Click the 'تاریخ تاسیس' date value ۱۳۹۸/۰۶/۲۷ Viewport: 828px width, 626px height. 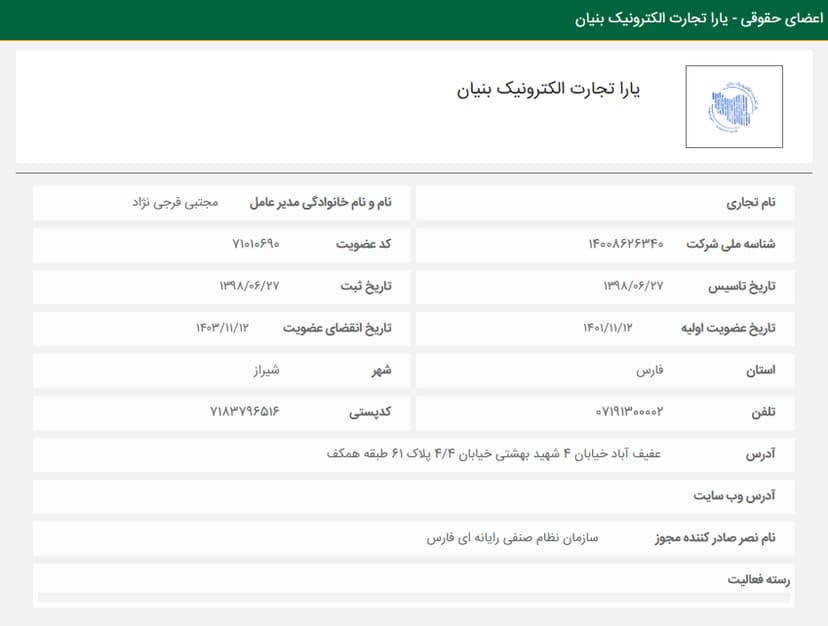(x=633, y=286)
